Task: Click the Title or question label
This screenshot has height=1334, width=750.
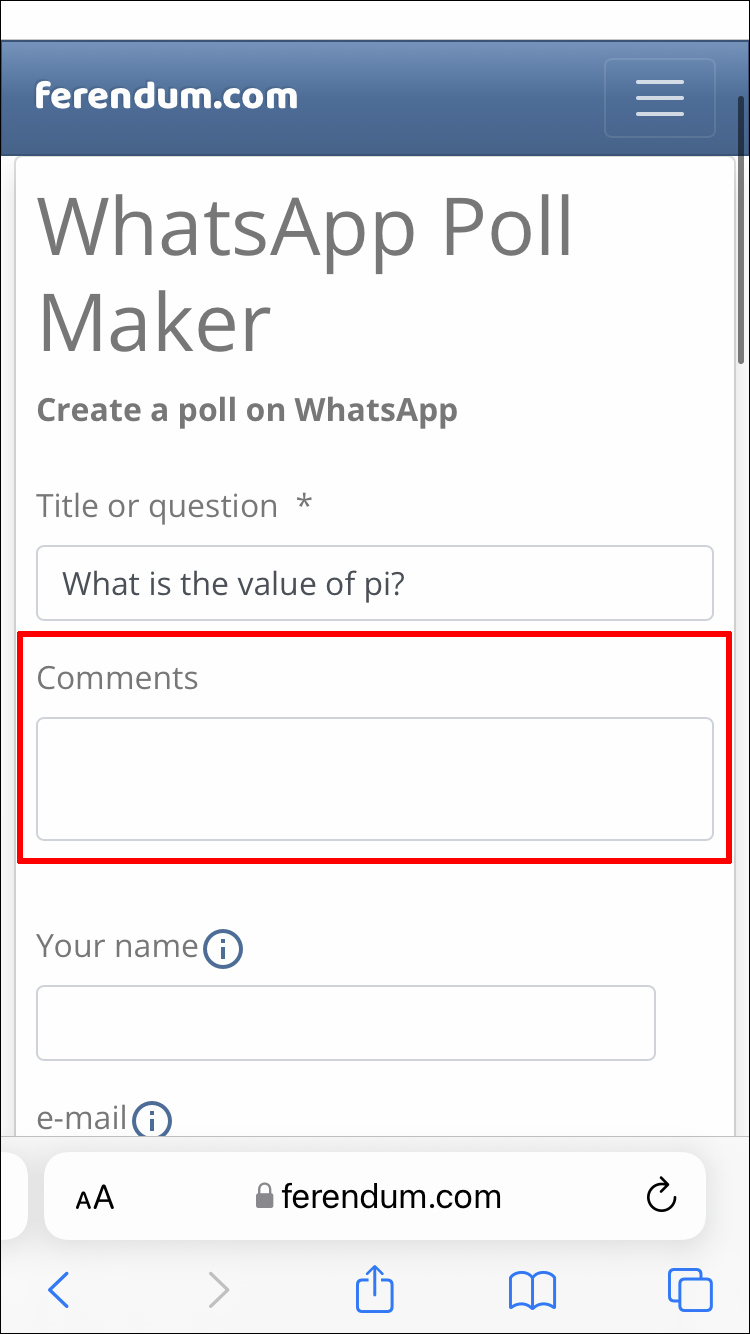Action: click(x=157, y=506)
